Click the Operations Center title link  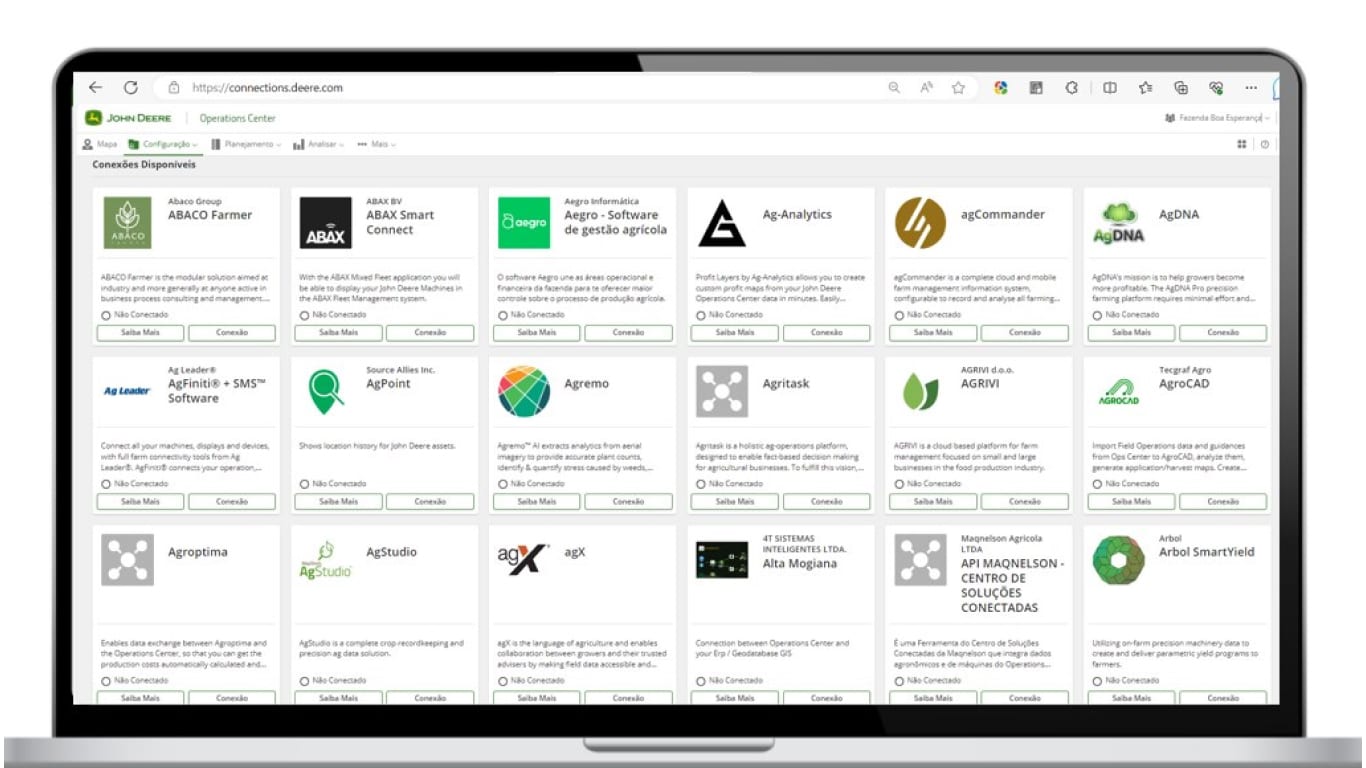237,118
